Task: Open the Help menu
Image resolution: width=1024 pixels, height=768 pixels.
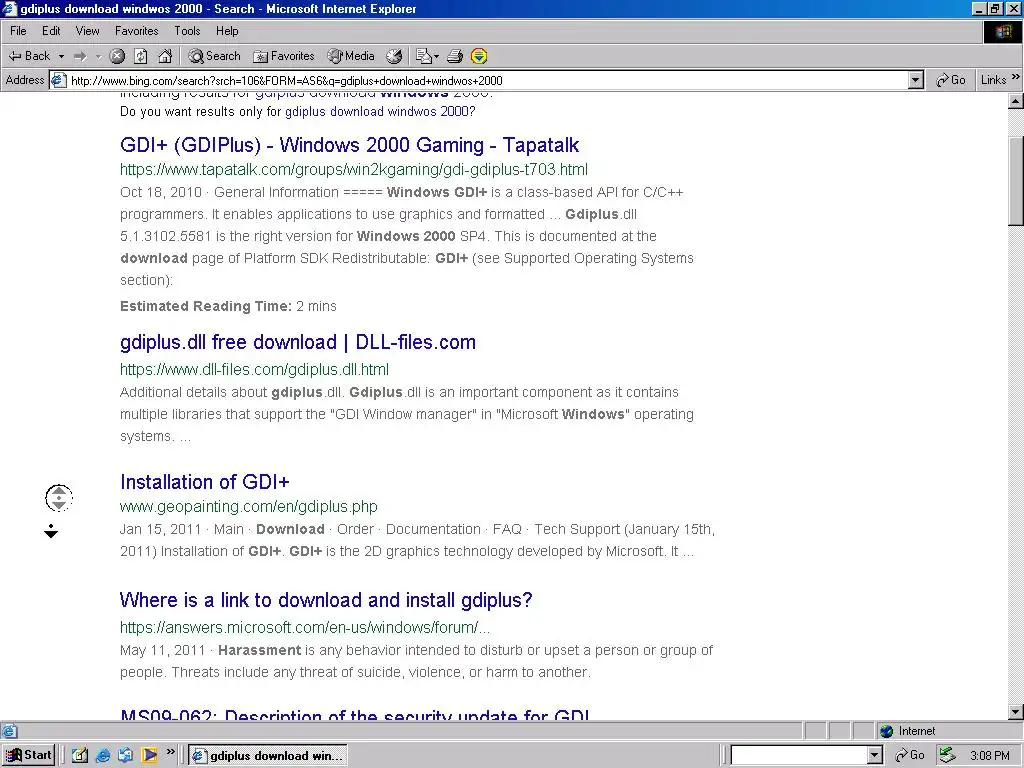Action: (227, 31)
